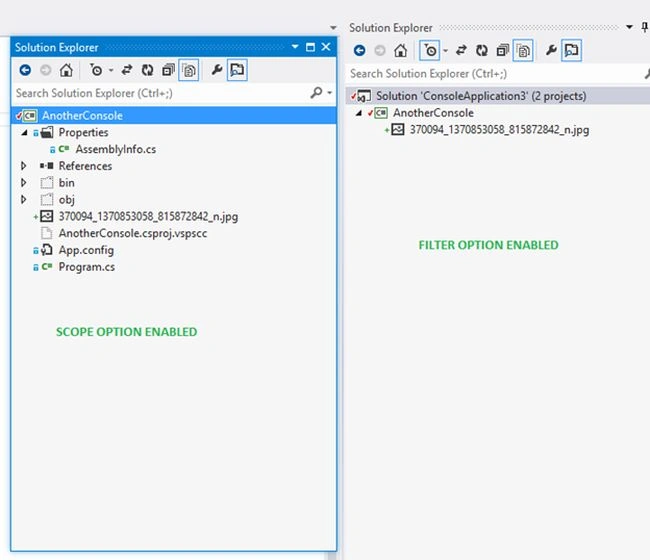
Task: Click Refresh icon in left Solution Explorer
Action: pyautogui.click(x=147, y=70)
